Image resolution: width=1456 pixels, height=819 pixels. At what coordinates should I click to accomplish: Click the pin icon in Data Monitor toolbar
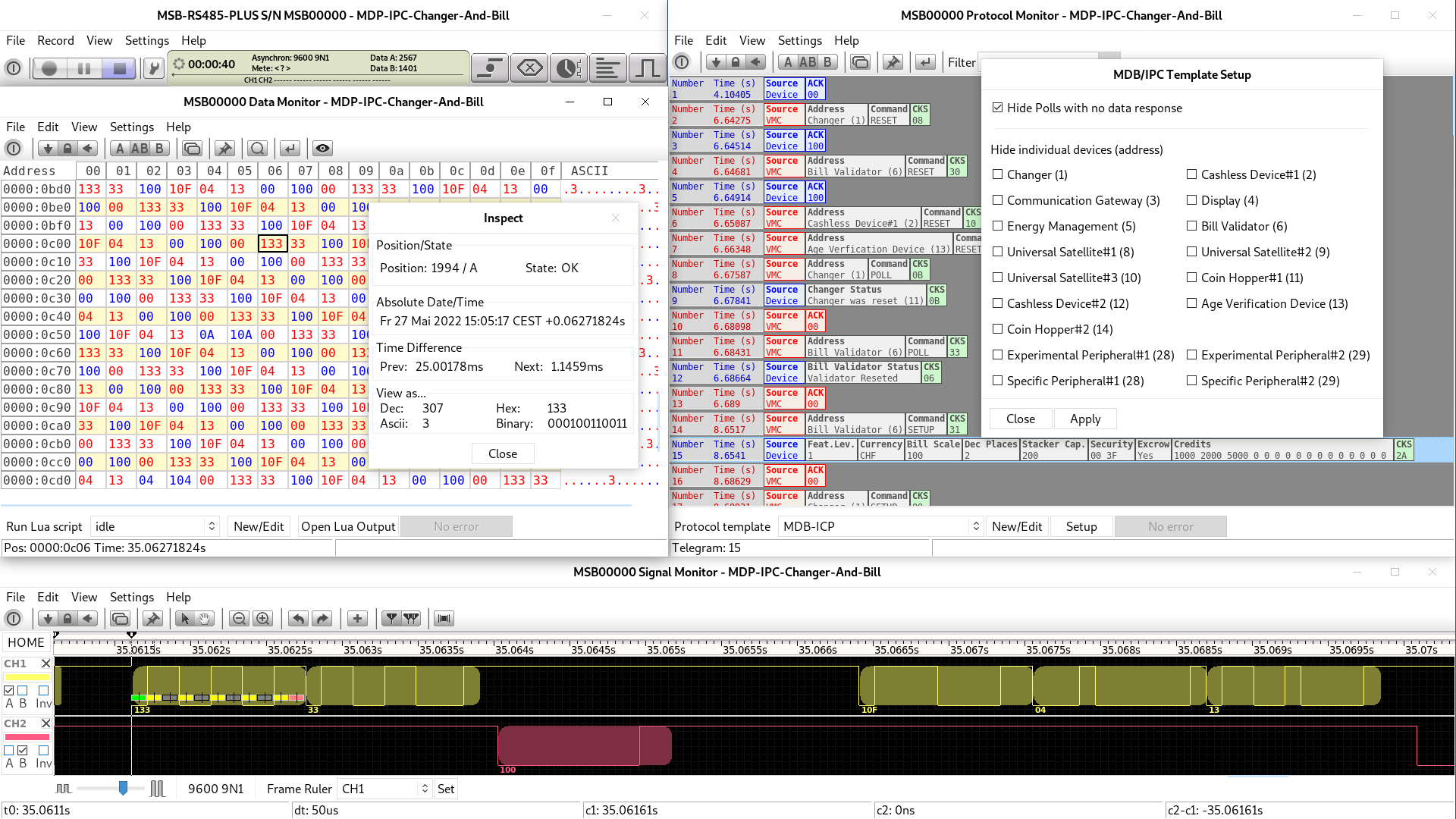[x=224, y=149]
